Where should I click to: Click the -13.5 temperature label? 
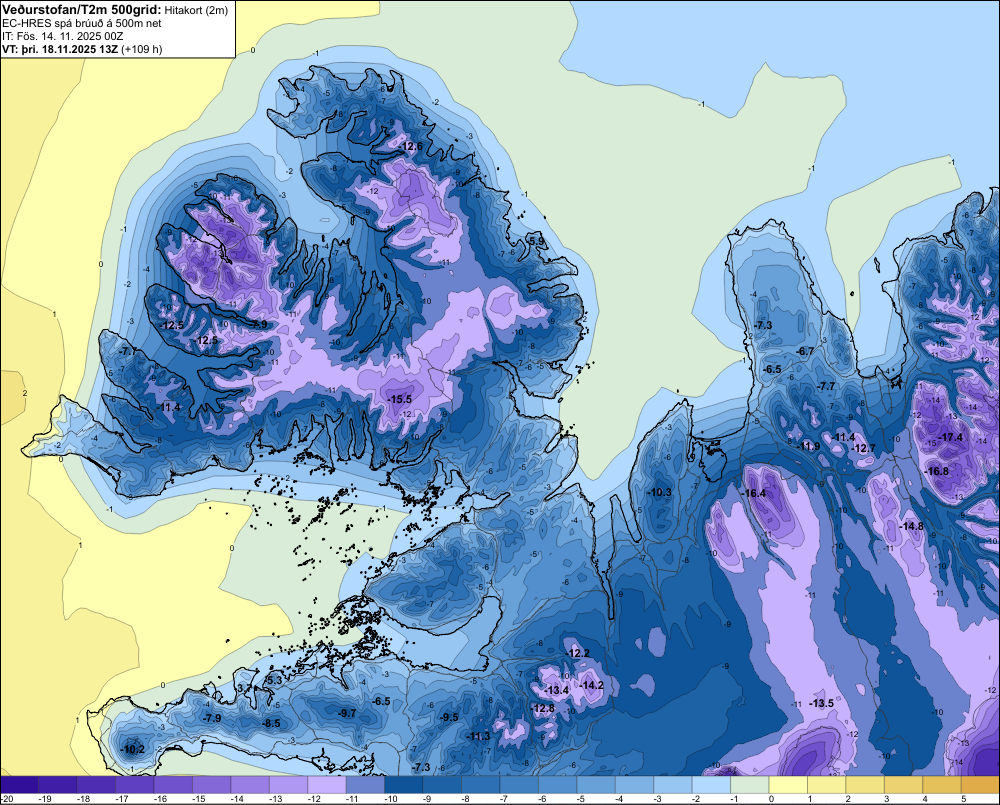click(821, 704)
